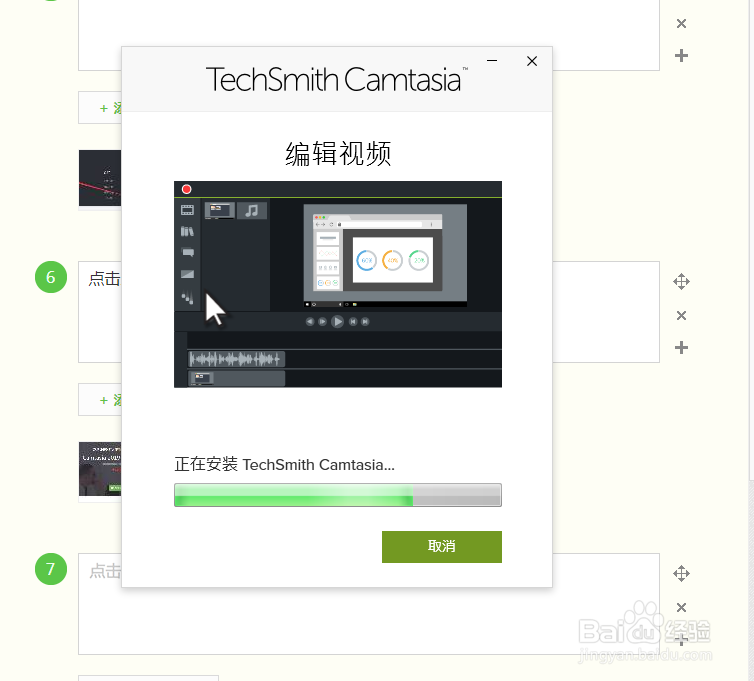Open the Camtasia thumbnail above step 7
Screen dimensions: 754x681
pyautogui.click(x=100, y=469)
